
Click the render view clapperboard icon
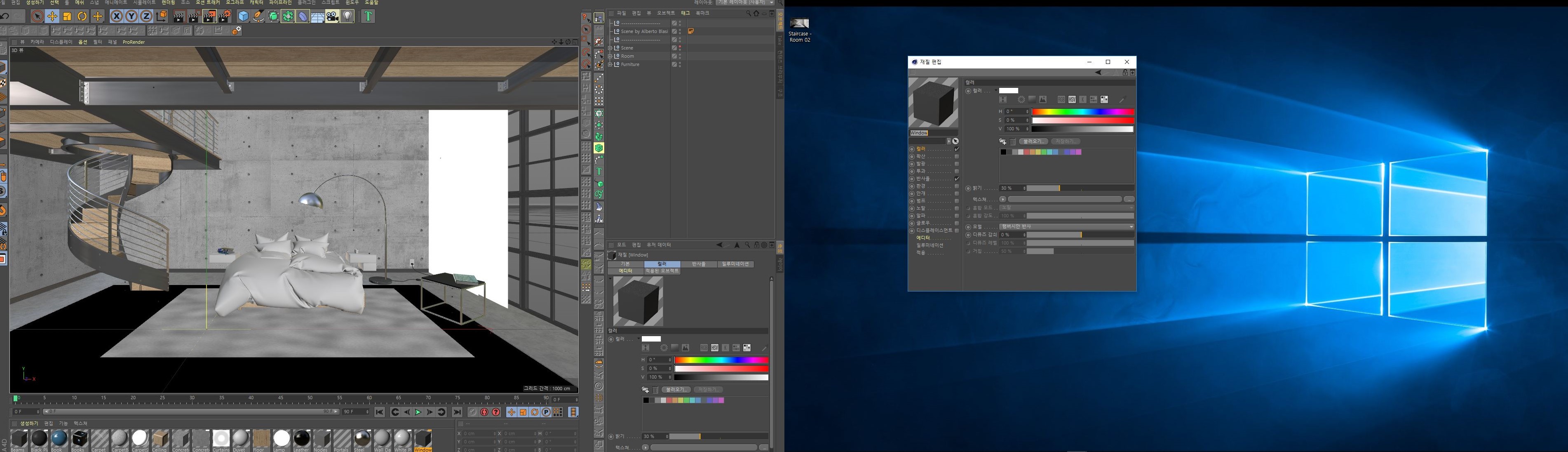tap(180, 16)
